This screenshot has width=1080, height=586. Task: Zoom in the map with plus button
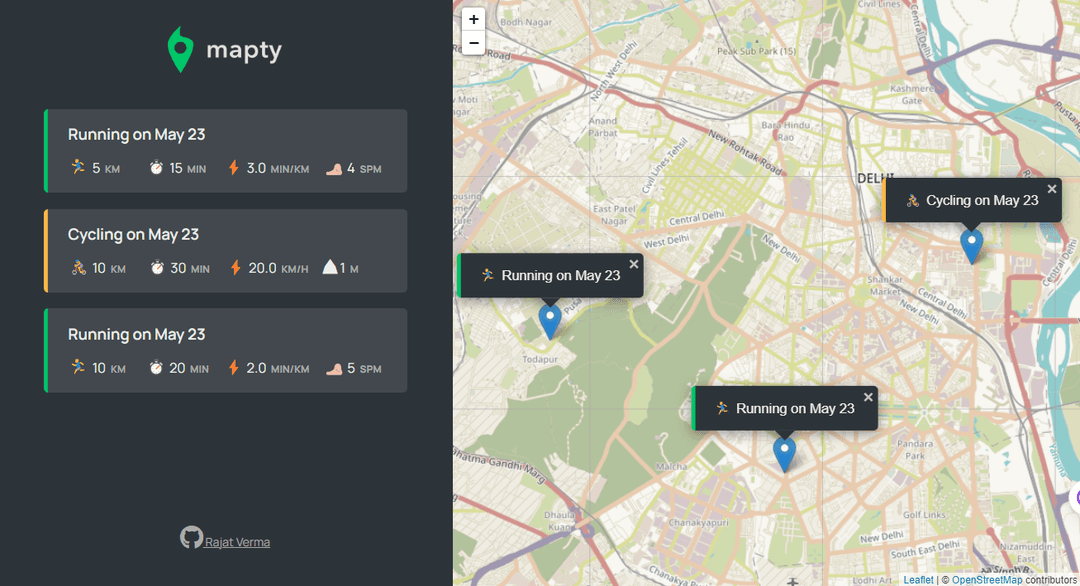tap(473, 19)
